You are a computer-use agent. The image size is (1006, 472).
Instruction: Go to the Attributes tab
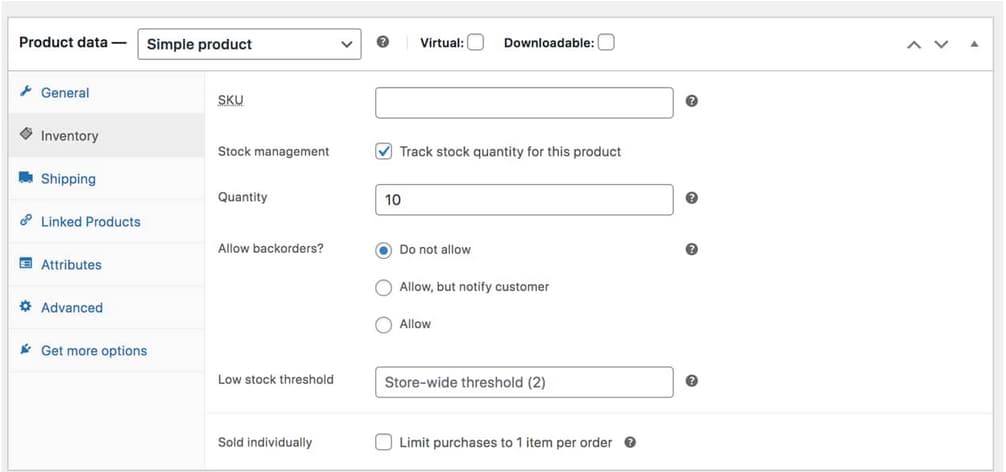107,264
